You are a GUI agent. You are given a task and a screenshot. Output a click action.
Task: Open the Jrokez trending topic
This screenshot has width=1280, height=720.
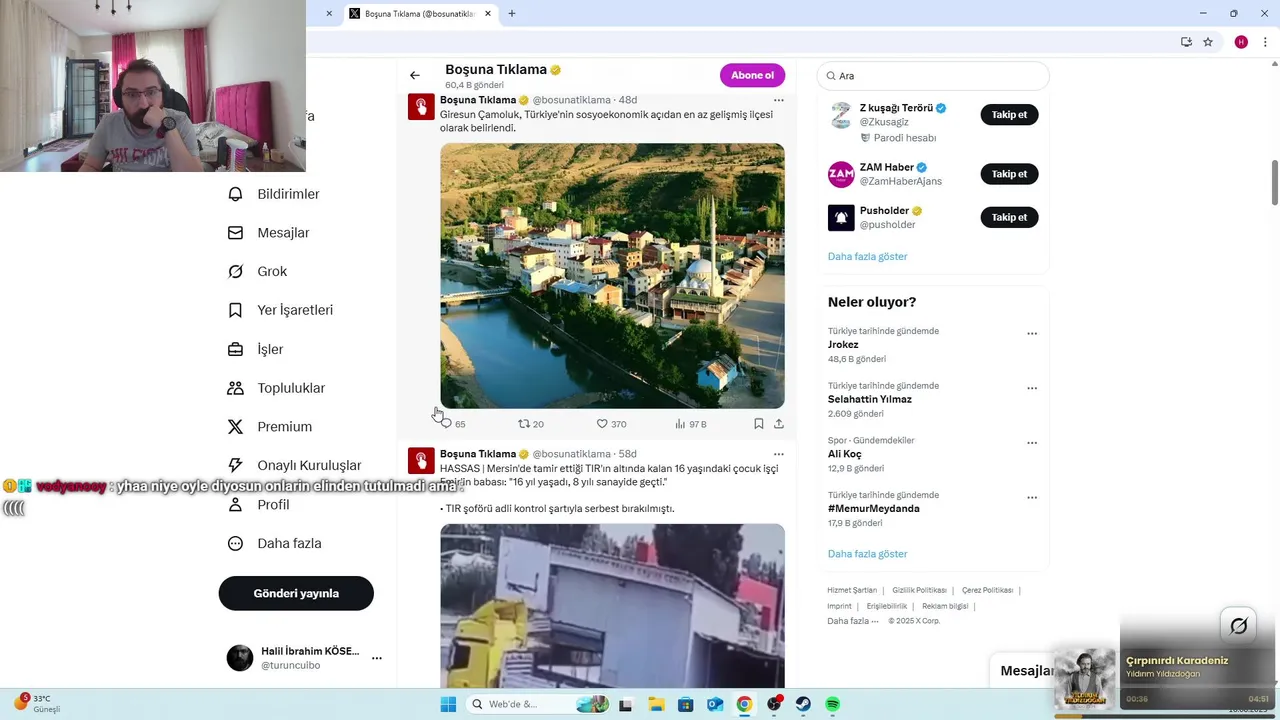[x=843, y=345]
